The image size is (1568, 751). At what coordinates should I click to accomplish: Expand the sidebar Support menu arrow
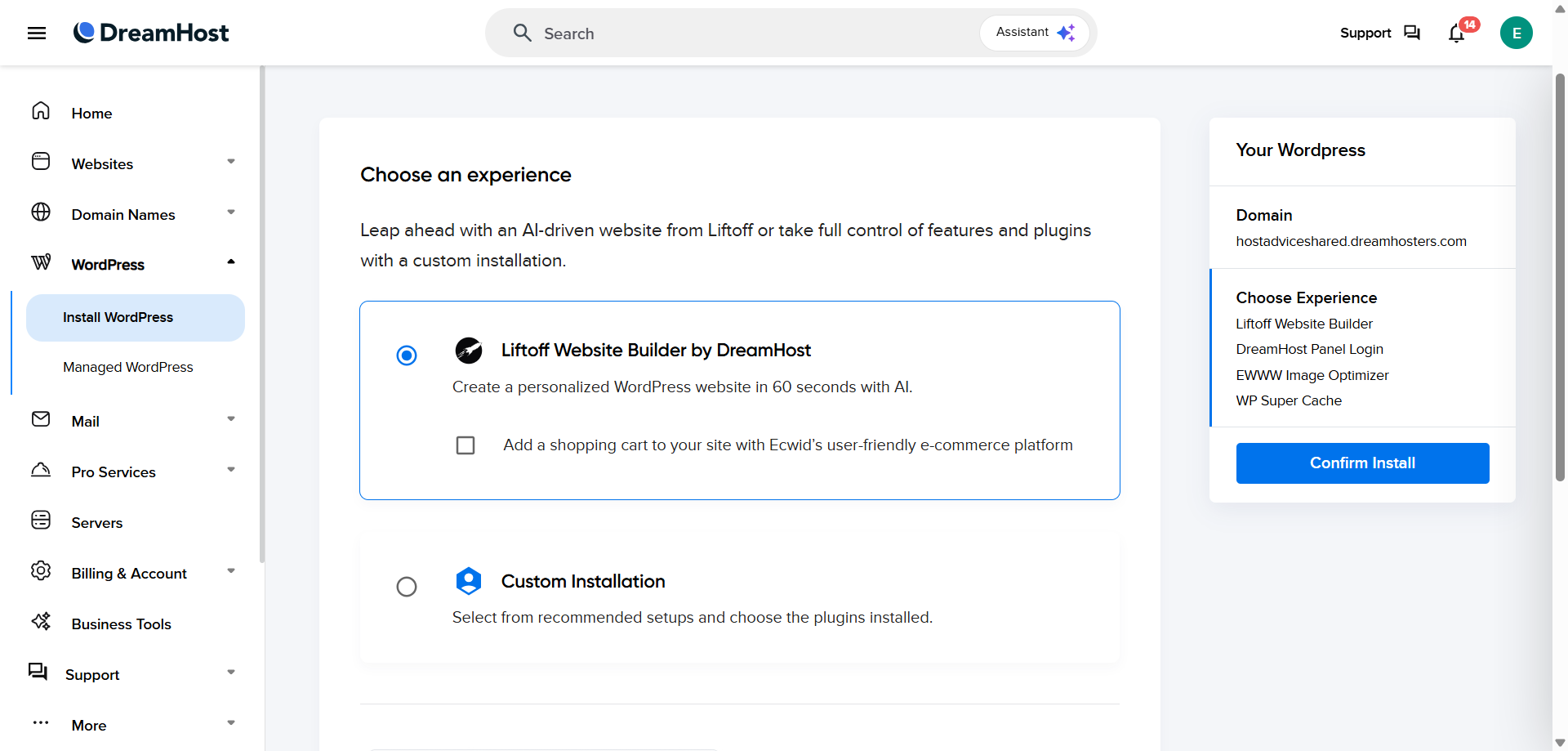click(231, 673)
